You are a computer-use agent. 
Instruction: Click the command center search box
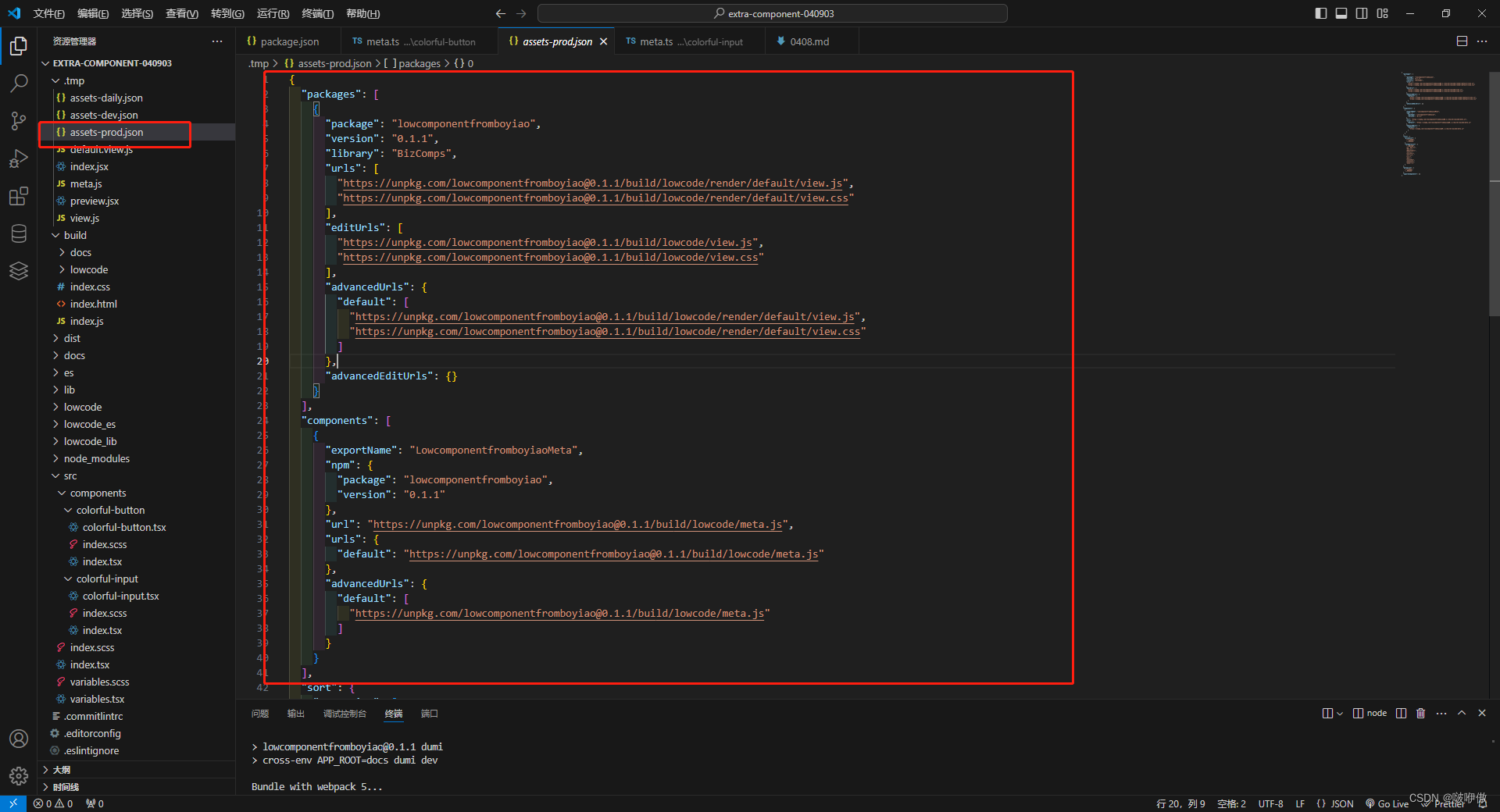[x=773, y=13]
